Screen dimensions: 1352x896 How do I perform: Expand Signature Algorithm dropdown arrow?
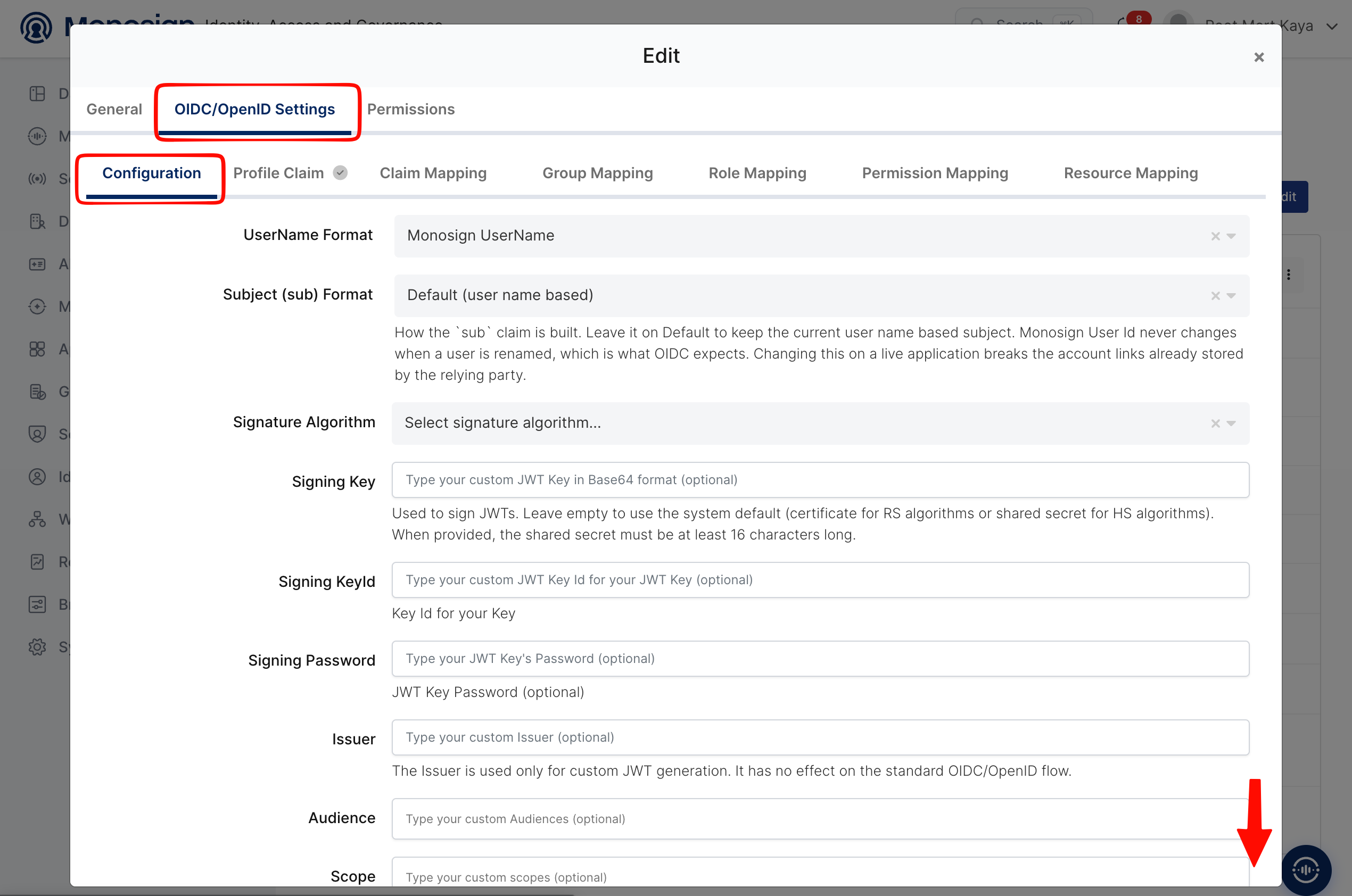[x=1231, y=424]
